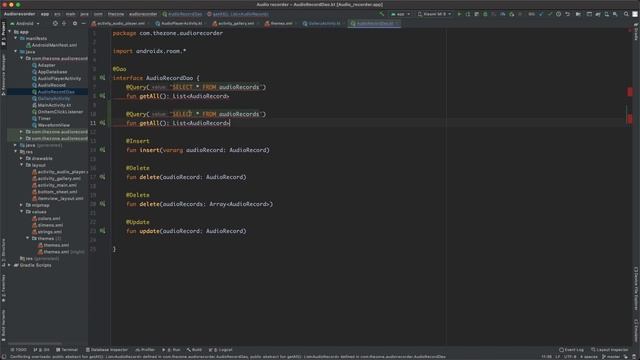Open the Layout Inspector
This screenshot has height=360, width=640.
tap(610, 350)
